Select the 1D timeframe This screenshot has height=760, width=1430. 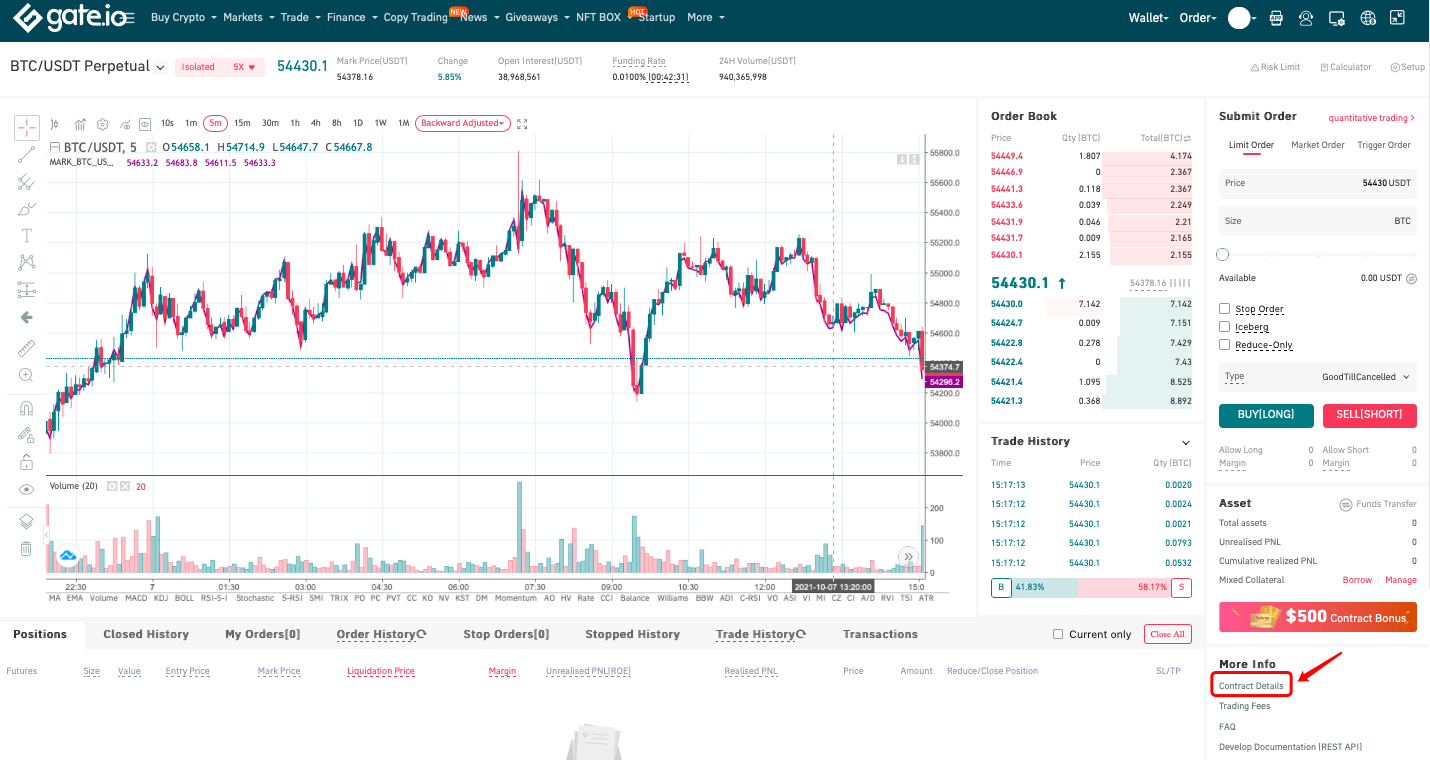tap(358, 123)
